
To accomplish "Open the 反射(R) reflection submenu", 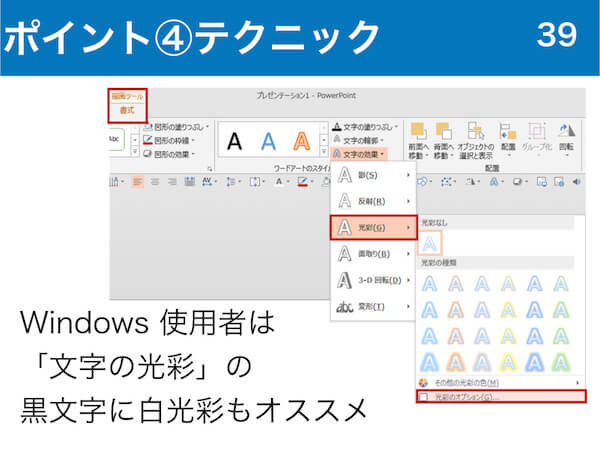I will pyautogui.click(x=373, y=201).
